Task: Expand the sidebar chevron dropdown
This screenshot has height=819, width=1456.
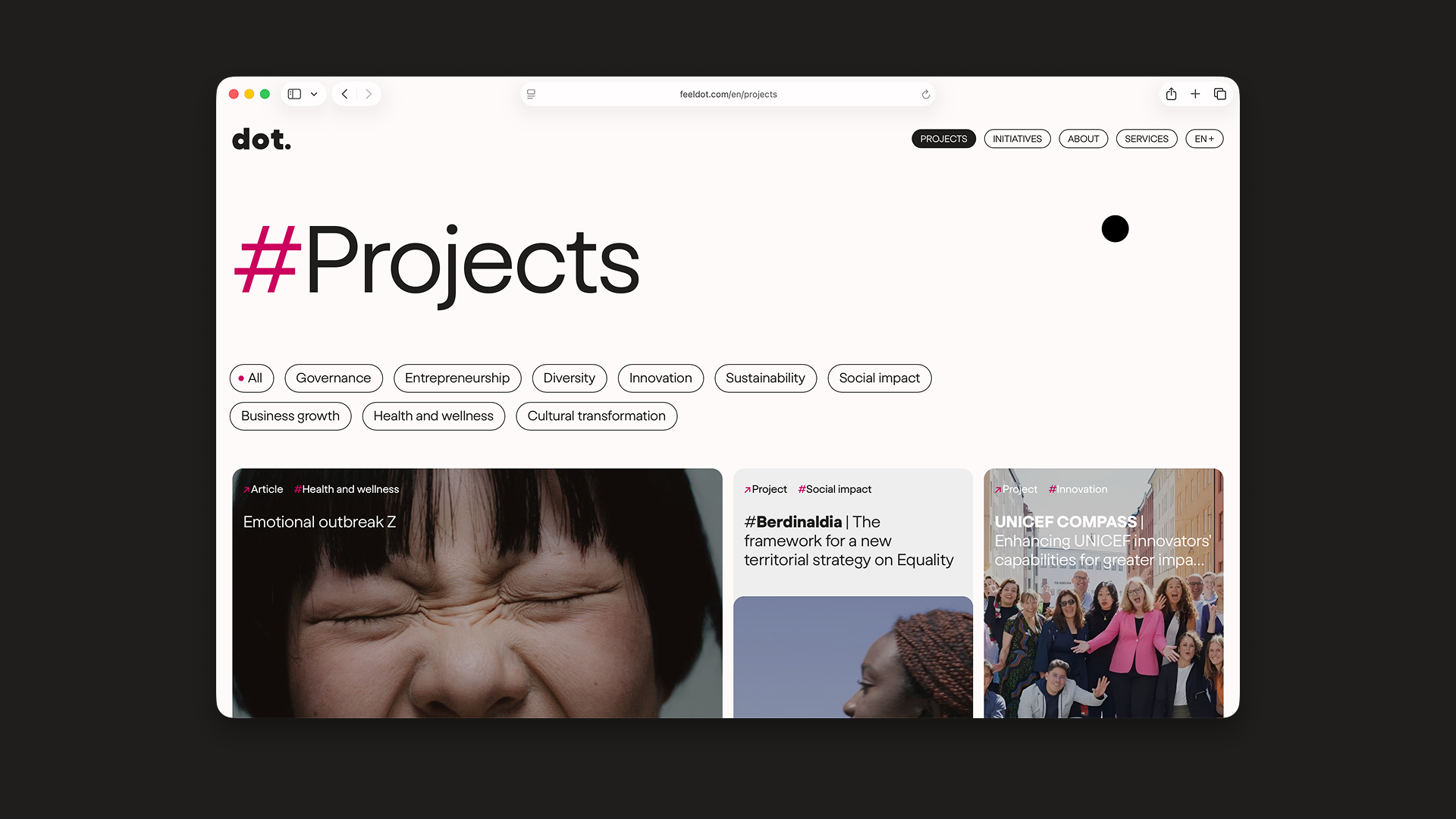Action: point(314,94)
